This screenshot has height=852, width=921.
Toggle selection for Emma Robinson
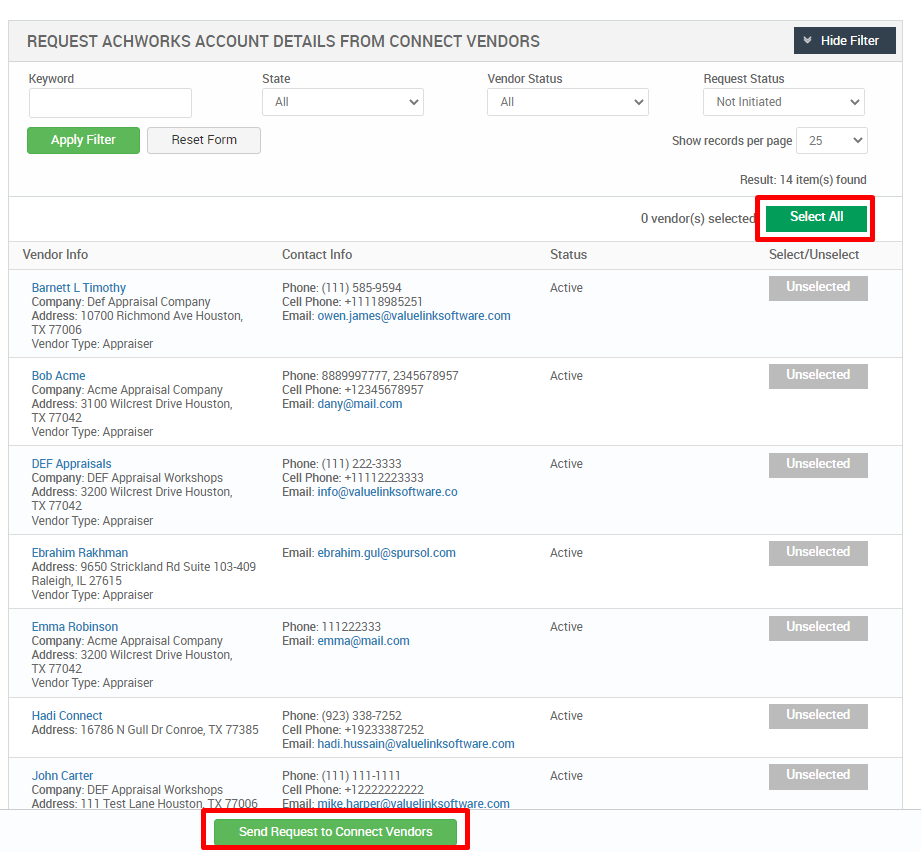tap(817, 627)
